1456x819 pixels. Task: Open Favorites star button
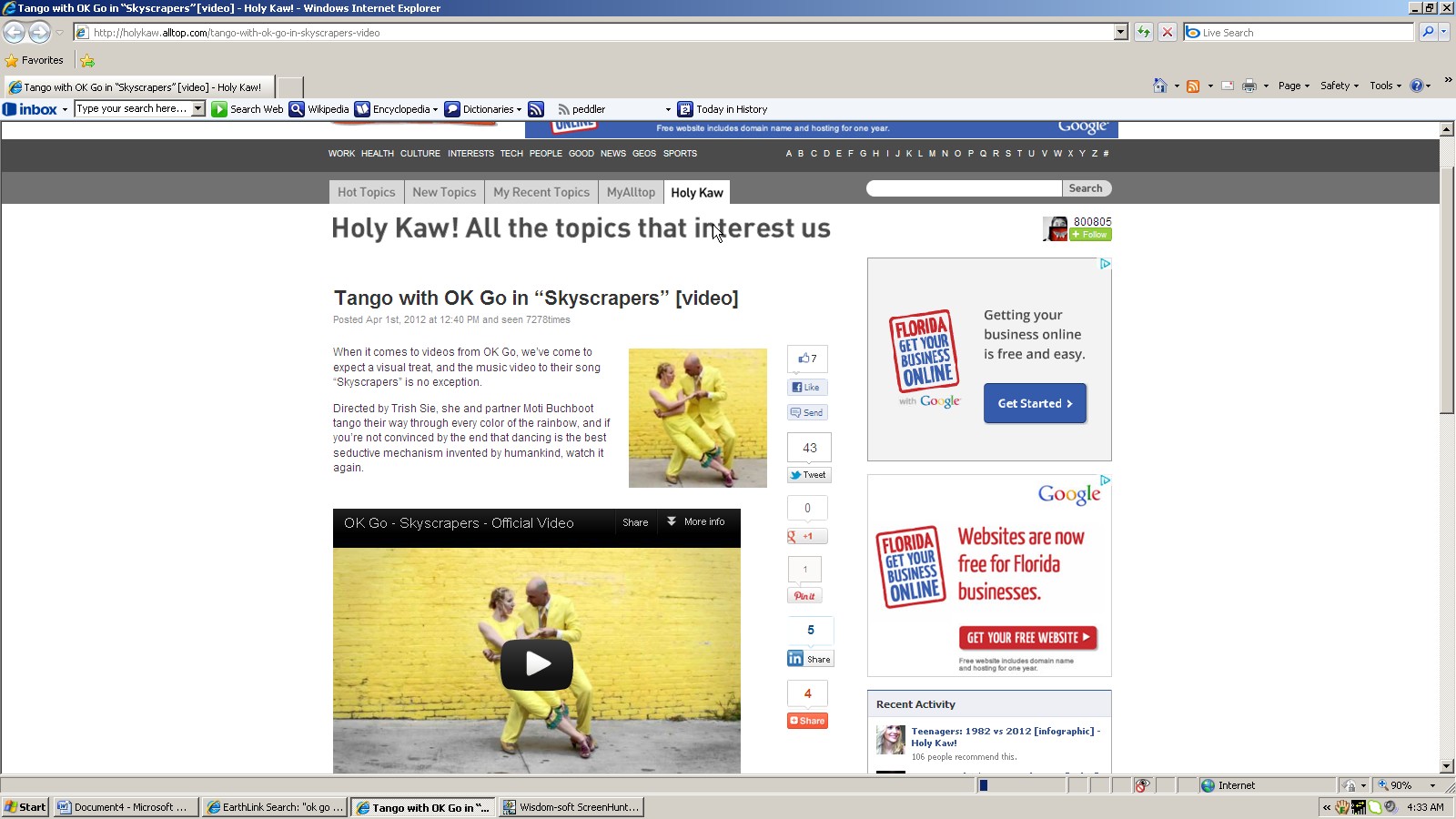35,60
